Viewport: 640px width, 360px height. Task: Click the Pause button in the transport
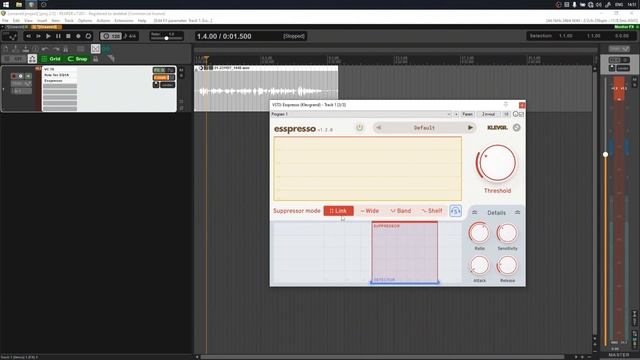tap(58, 36)
